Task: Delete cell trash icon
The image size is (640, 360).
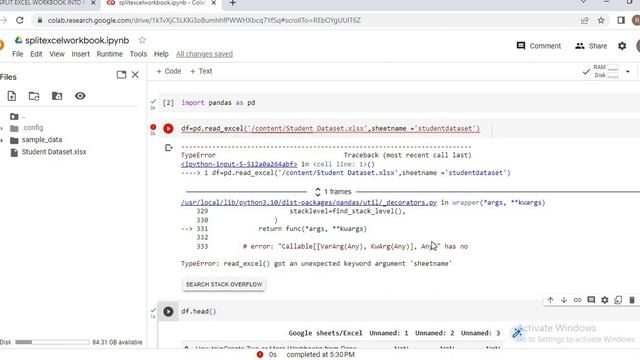Action: pyautogui.click(x=632, y=300)
